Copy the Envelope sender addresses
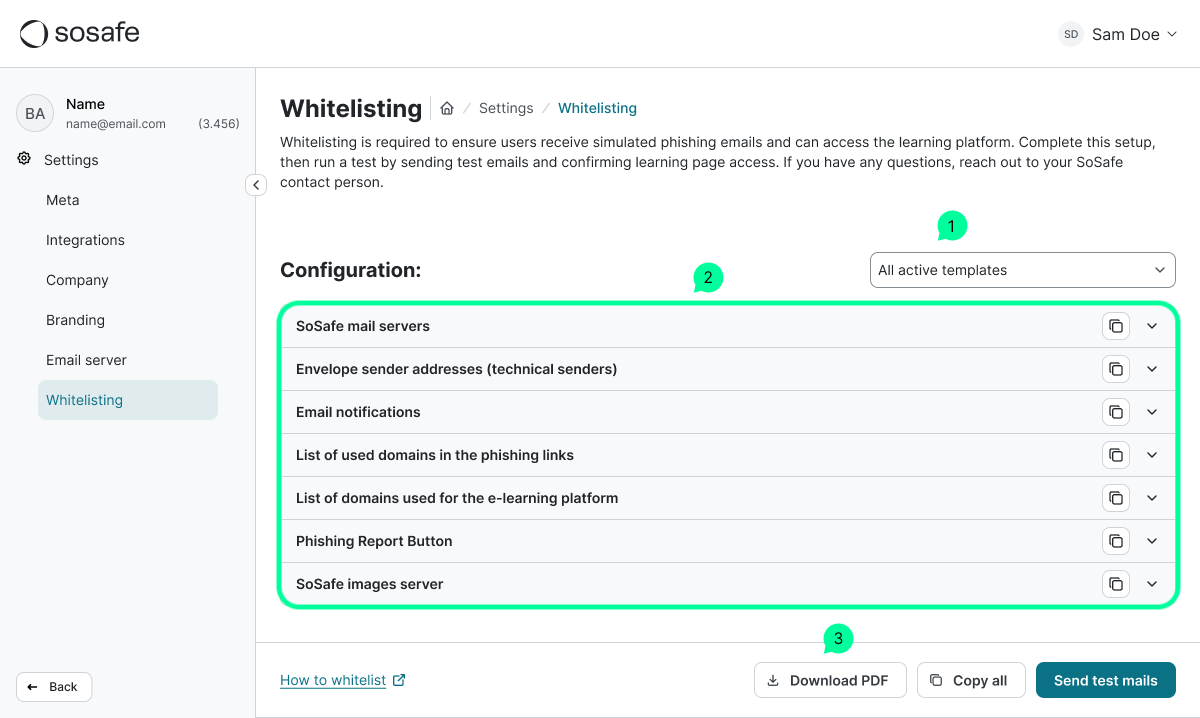This screenshot has width=1200, height=718. (1115, 369)
